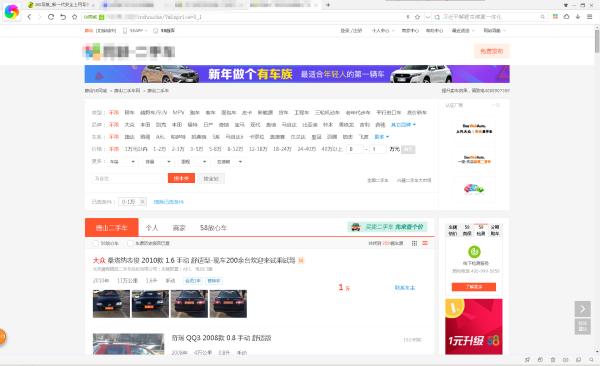Open the 奇瑞 QQ3 2008款 listing title
The image size is (600, 366).
point(221,338)
